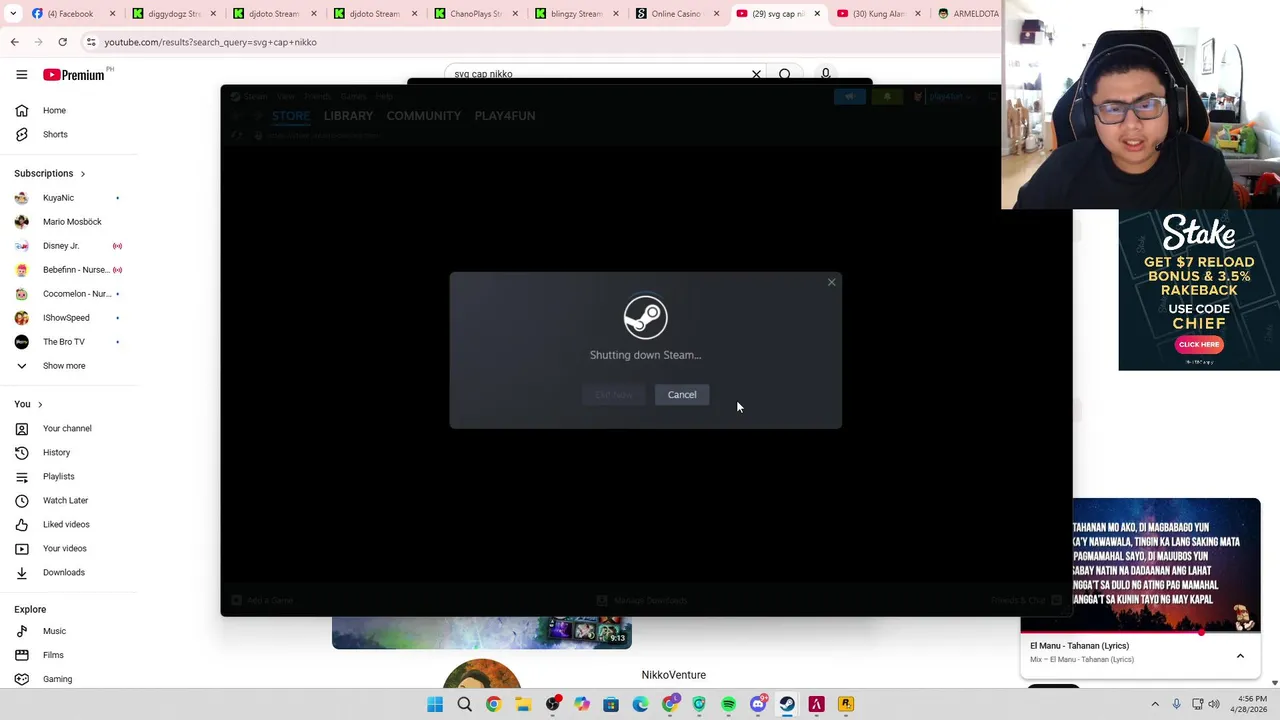Image resolution: width=1280 pixels, height=720 pixels.
Task: Open KuyaNic subscription channel
Action: pyautogui.click(x=58, y=198)
